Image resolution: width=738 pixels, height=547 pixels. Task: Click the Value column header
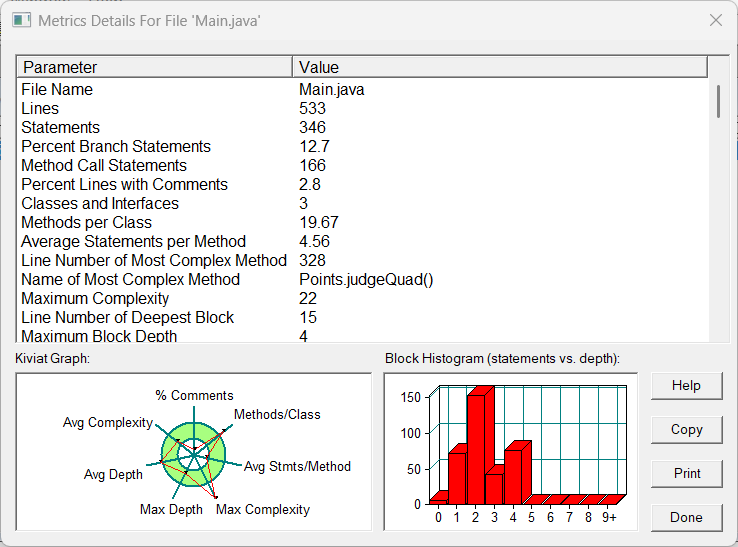(500, 67)
